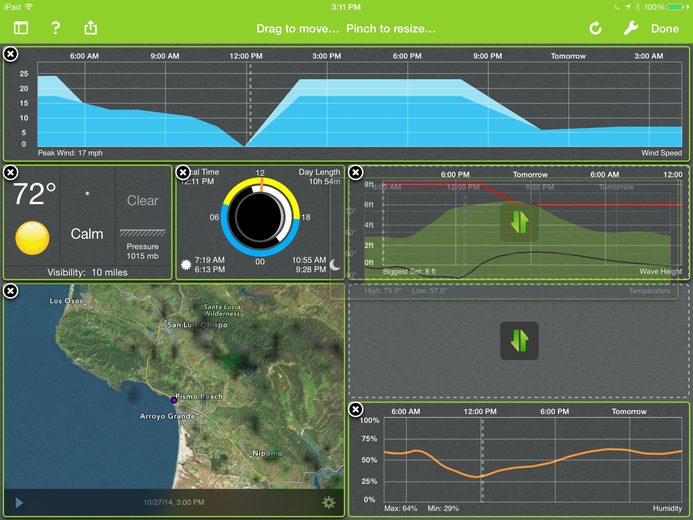Image resolution: width=693 pixels, height=520 pixels.
Task: Tap Min: 29% humidity value
Action: [x=443, y=509]
